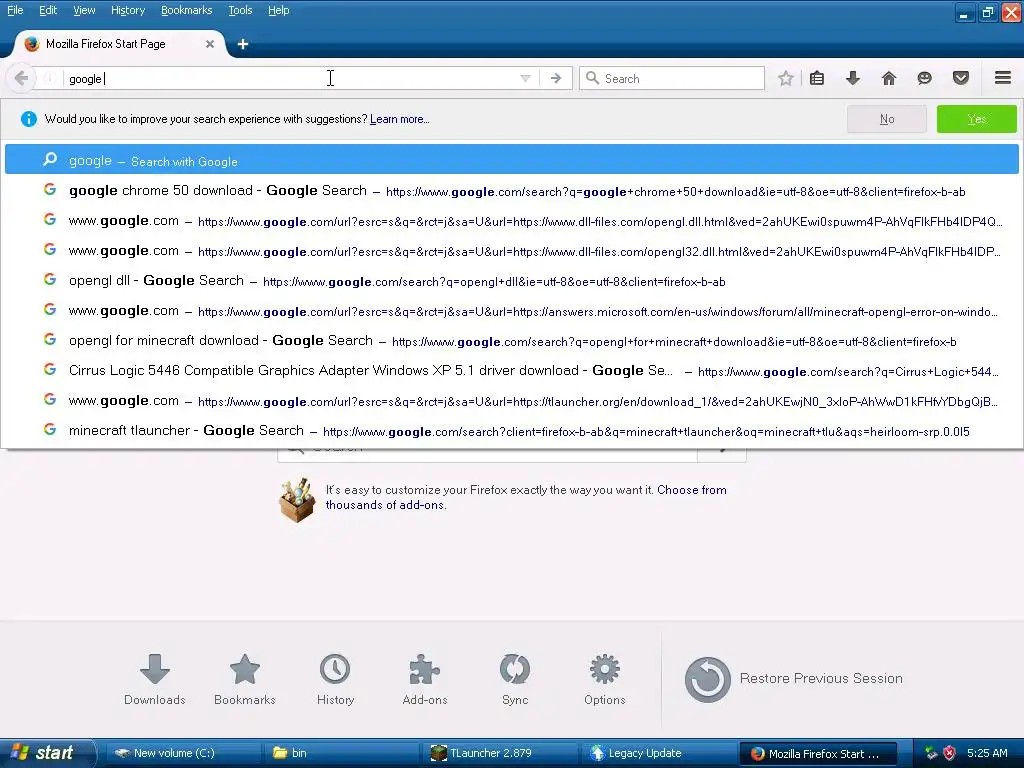Open the Tools menu
Screen dimensions: 1024x768
(240, 10)
